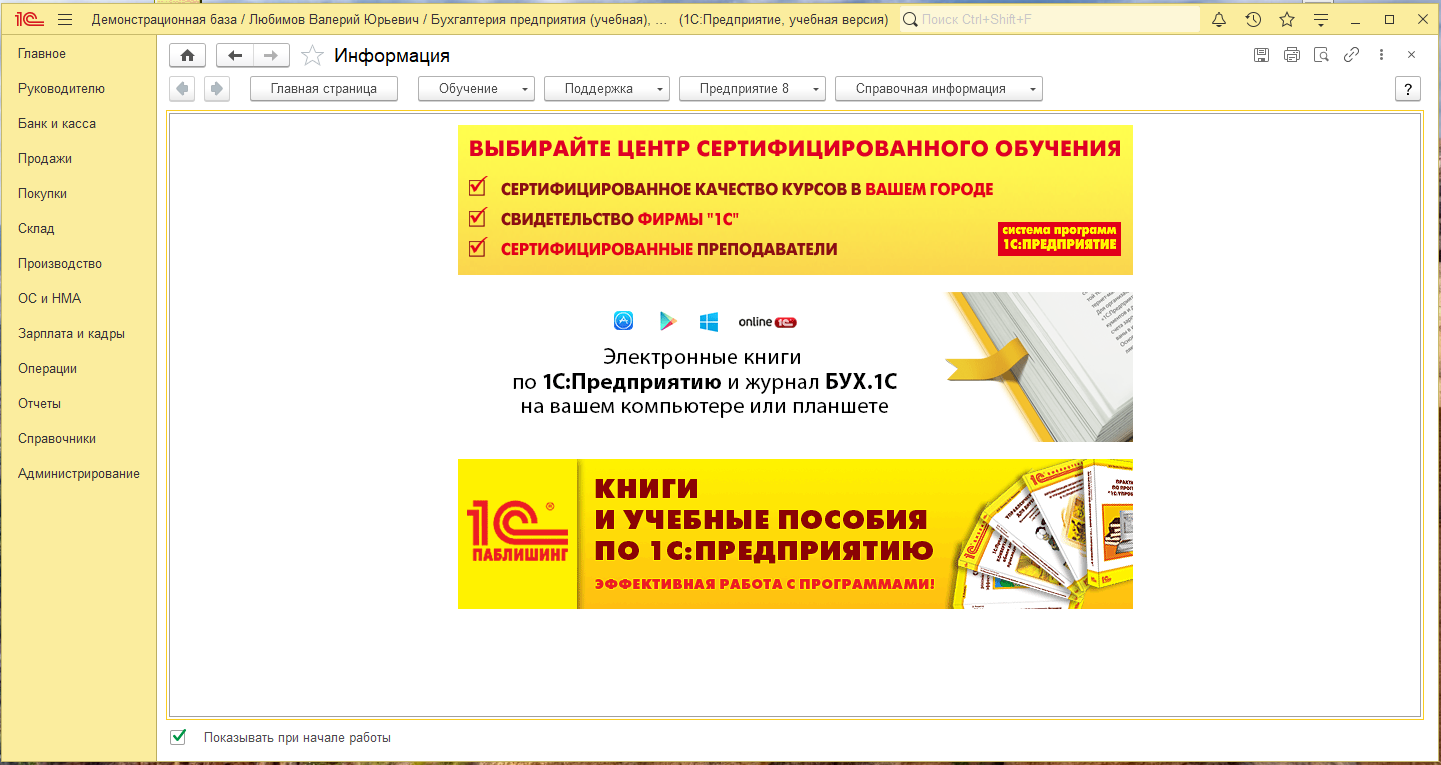Open the Отчеты section
The height and width of the screenshot is (765, 1441).
(39, 404)
